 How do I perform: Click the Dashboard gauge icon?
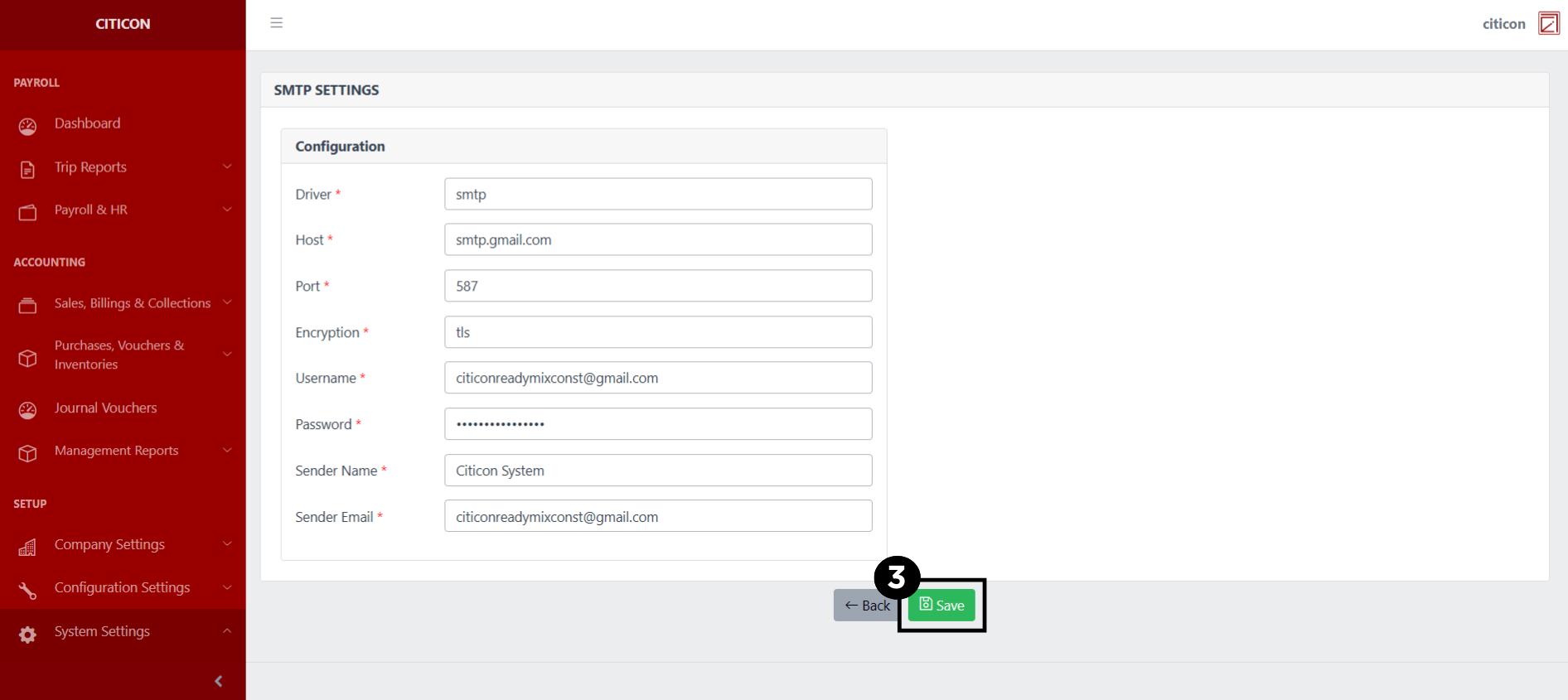click(27, 126)
